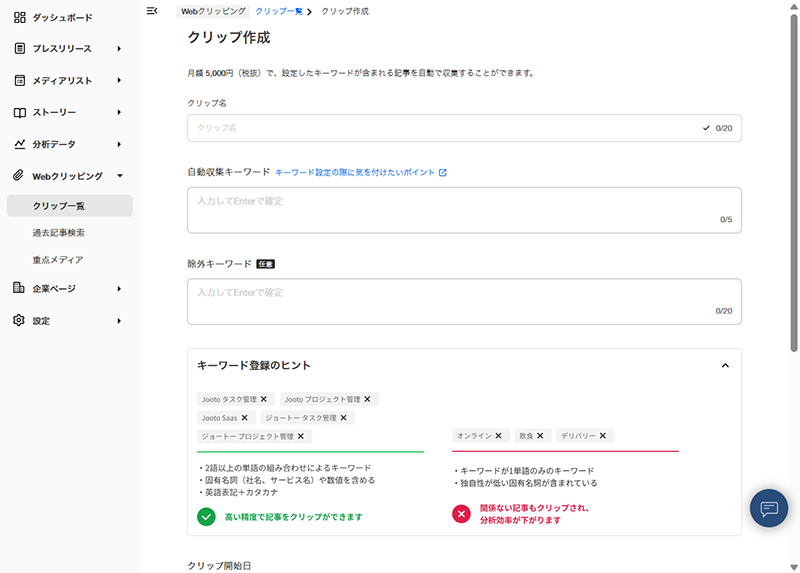Click the 任意 badge next to 除外キーワード
The image size is (800, 573).
pyautogui.click(x=265, y=264)
